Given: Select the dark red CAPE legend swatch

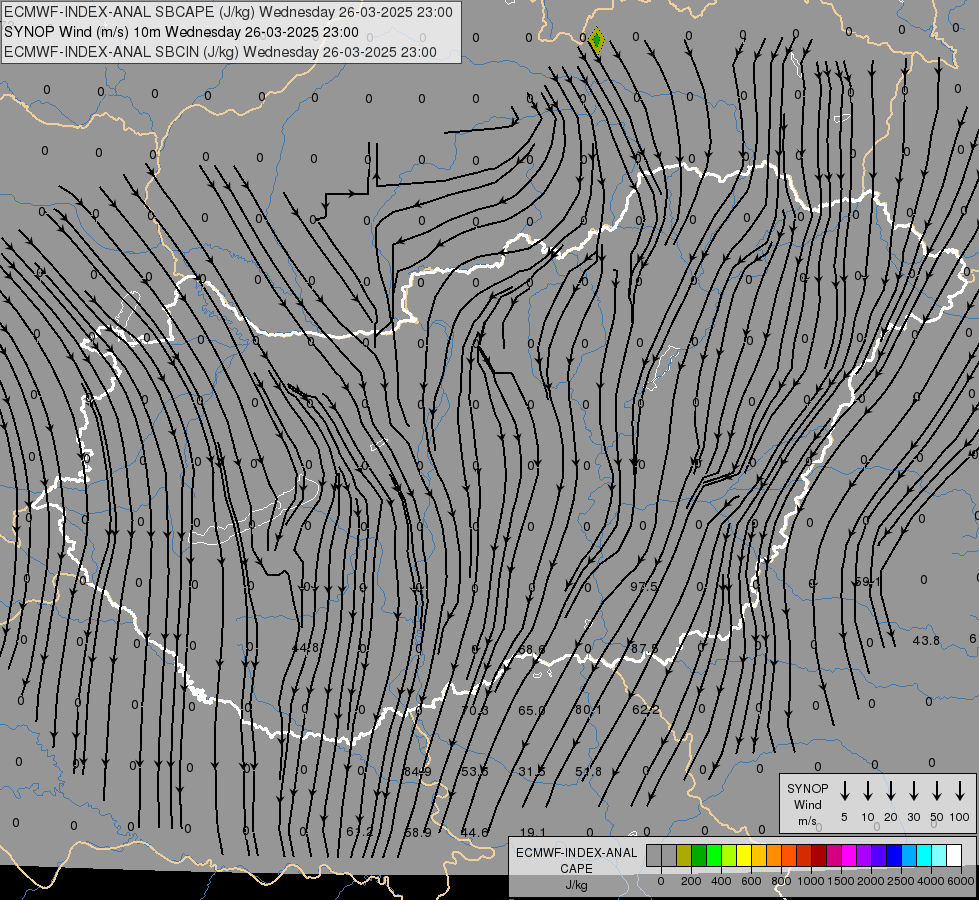Looking at the screenshot, I should 819,855.
